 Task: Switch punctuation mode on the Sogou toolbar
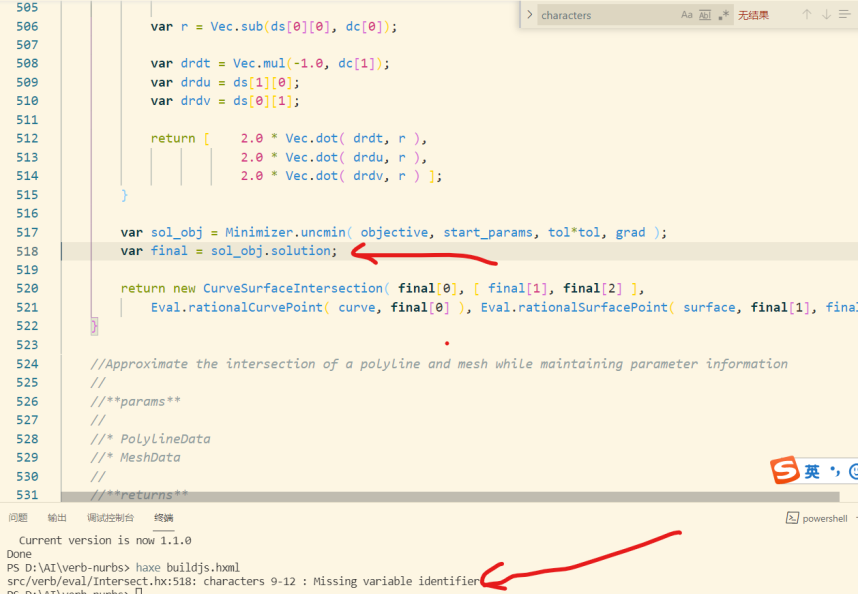(x=835, y=470)
